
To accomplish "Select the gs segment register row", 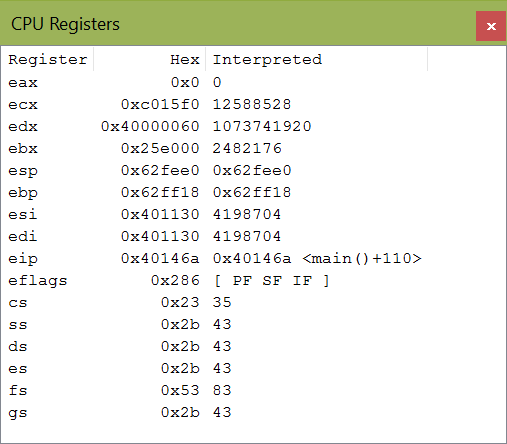I will coord(253,412).
